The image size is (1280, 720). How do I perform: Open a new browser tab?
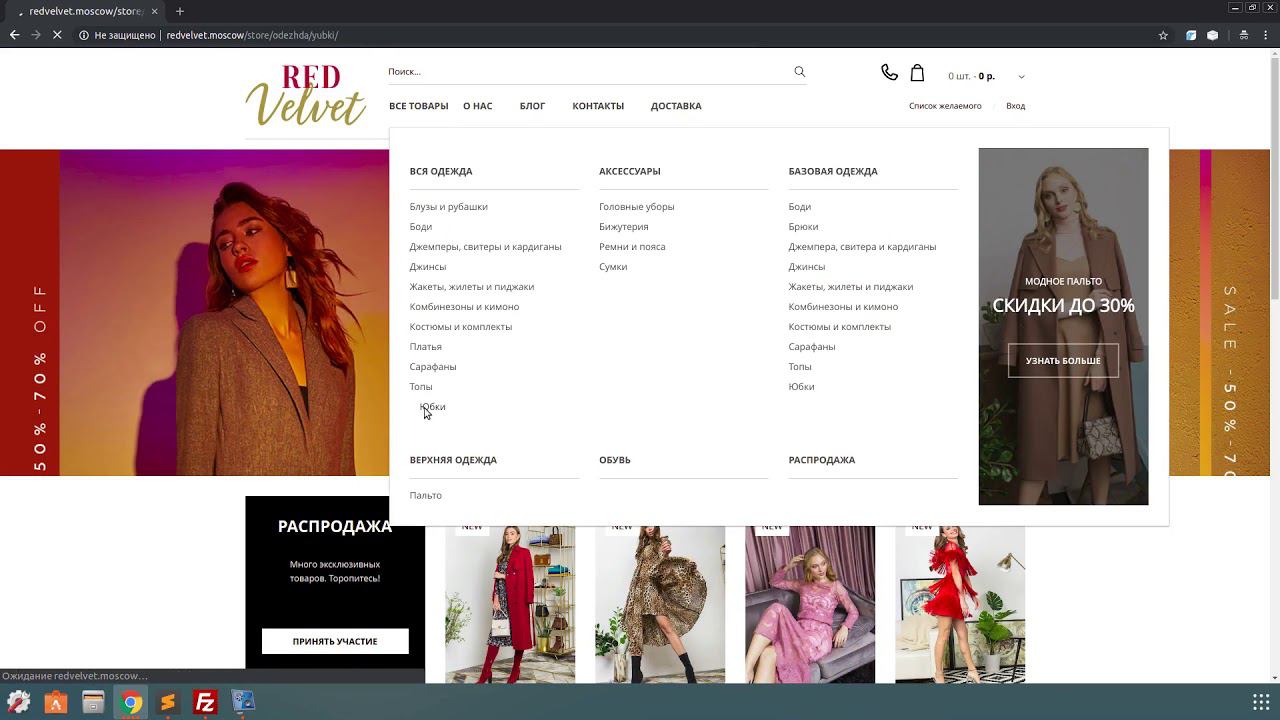tap(180, 11)
